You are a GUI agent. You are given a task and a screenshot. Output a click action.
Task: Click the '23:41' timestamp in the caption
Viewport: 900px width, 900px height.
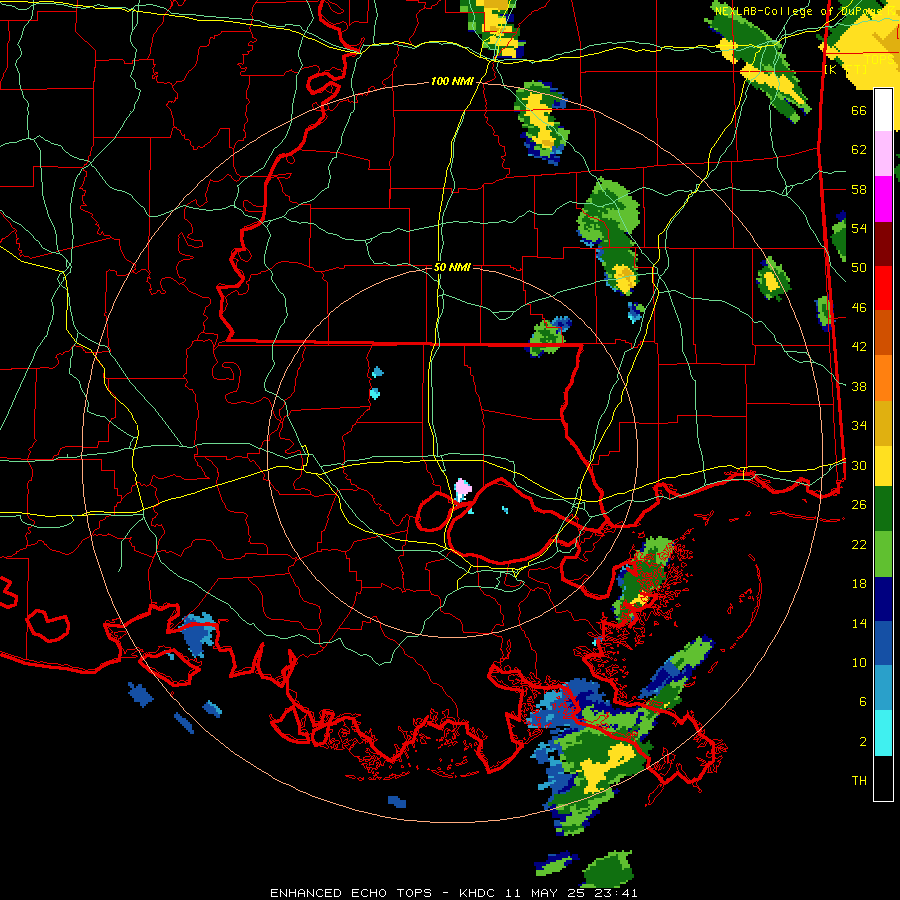coord(615,893)
